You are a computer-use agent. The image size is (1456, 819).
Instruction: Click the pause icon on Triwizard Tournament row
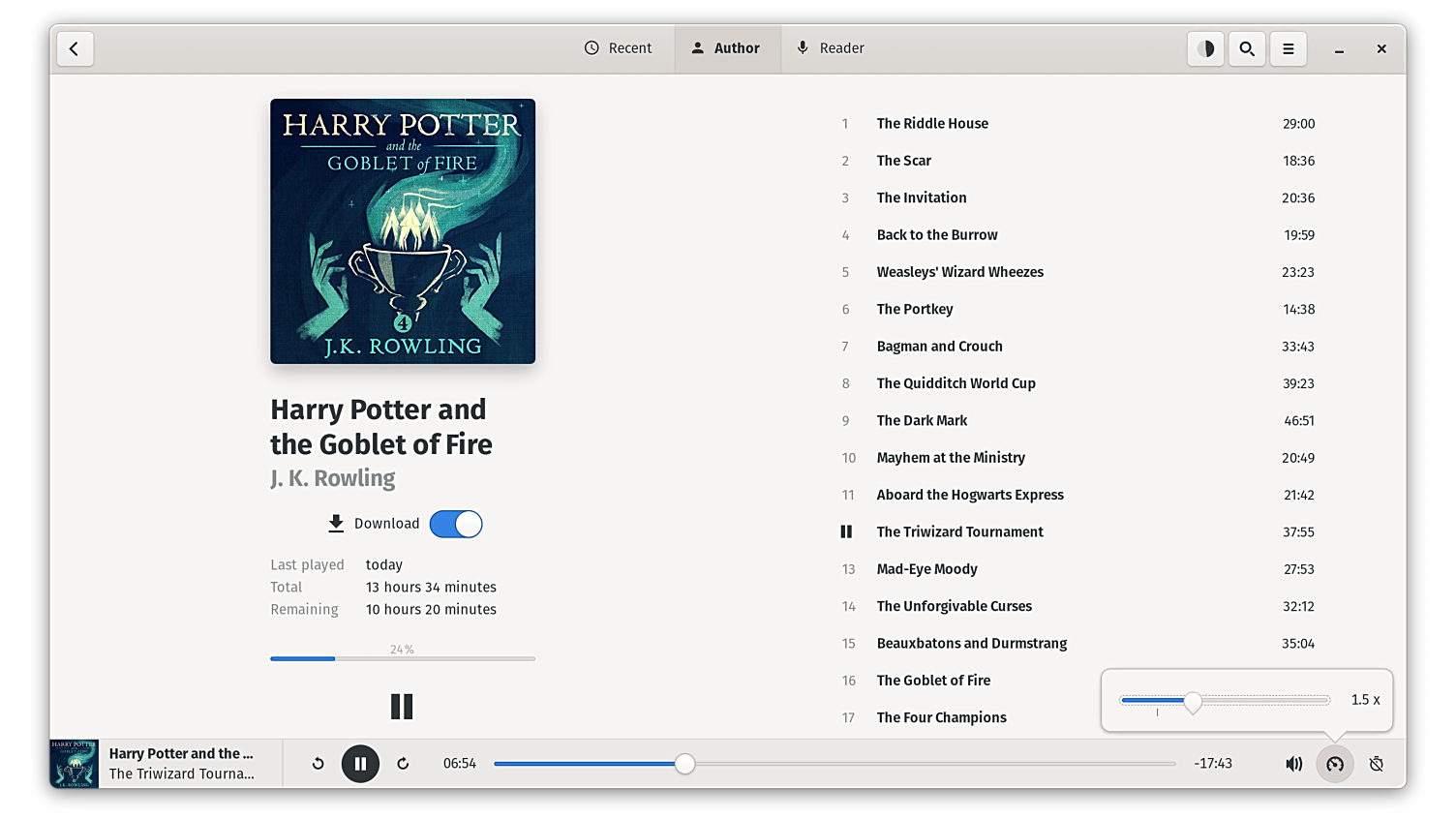(x=846, y=531)
